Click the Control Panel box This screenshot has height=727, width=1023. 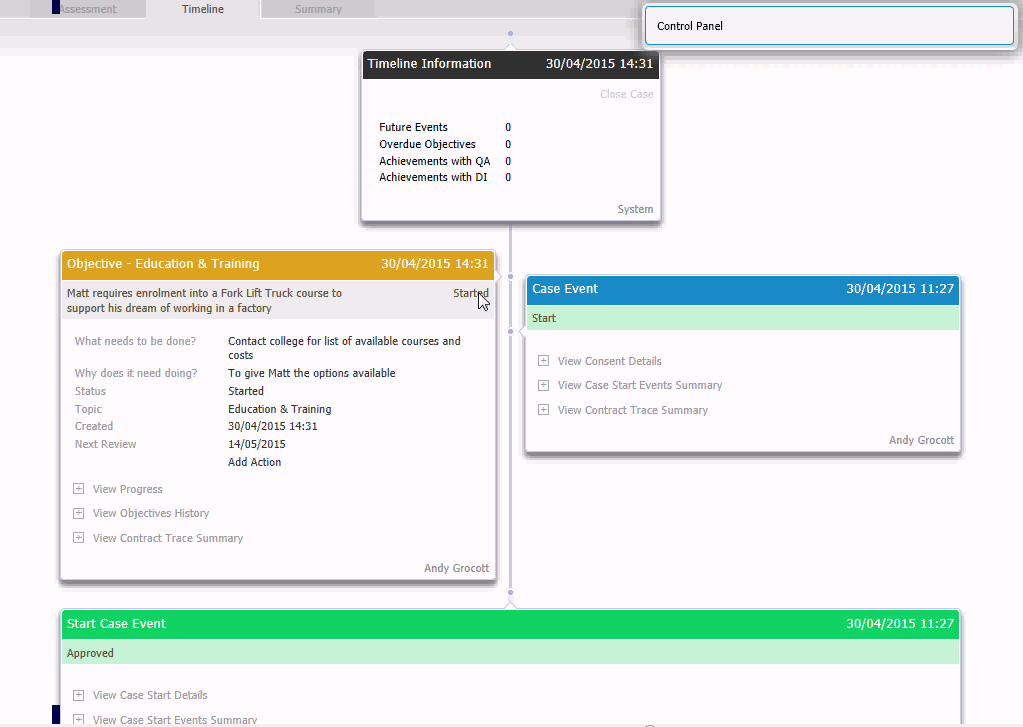pos(829,26)
